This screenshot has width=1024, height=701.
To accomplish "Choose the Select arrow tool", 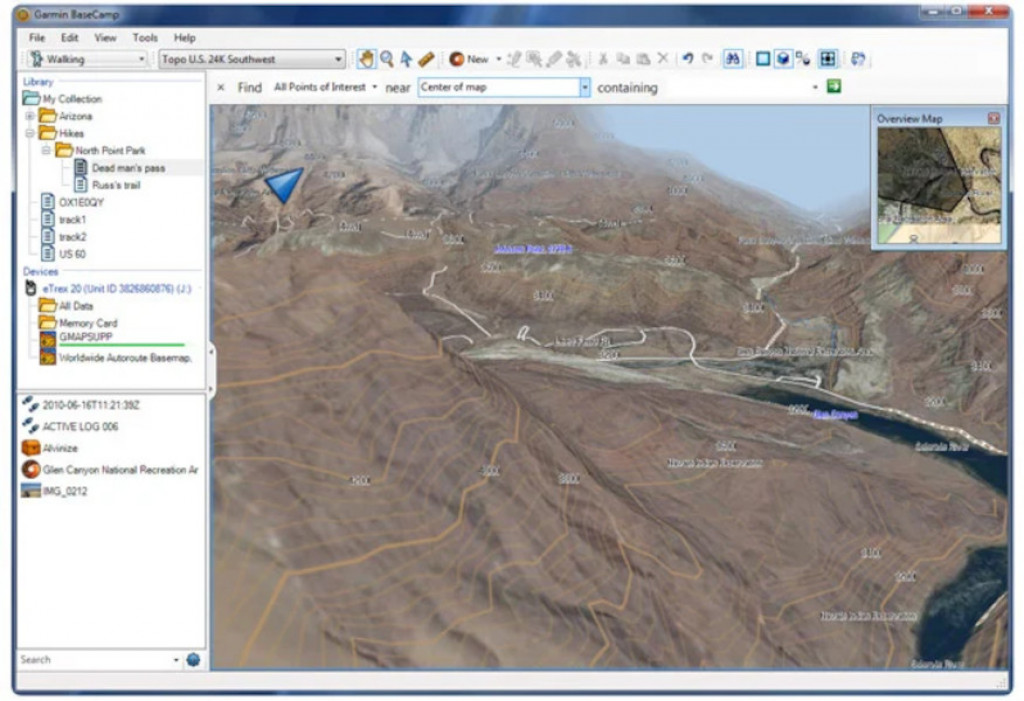I will coord(406,59).
